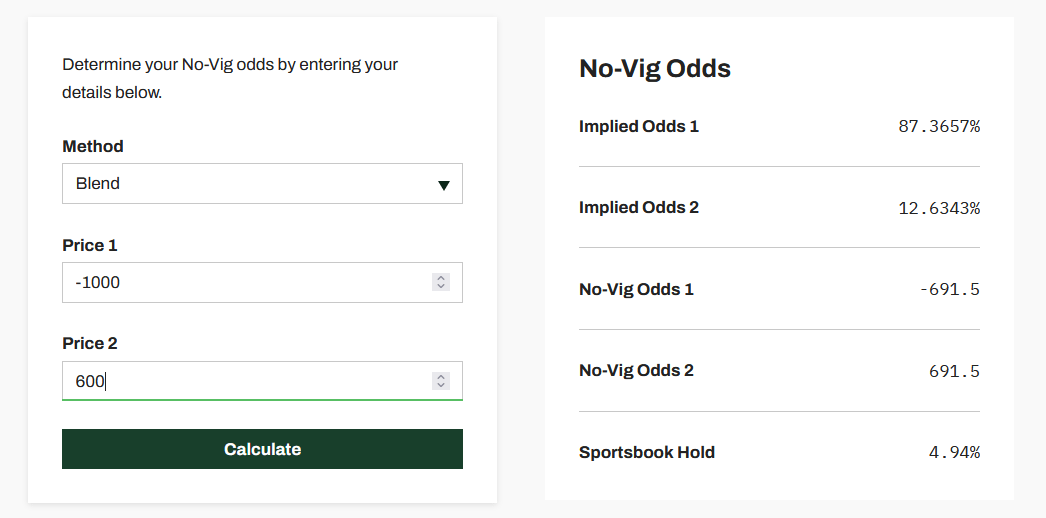
Task: Click the Method label
Action: [x=93, y=146]
